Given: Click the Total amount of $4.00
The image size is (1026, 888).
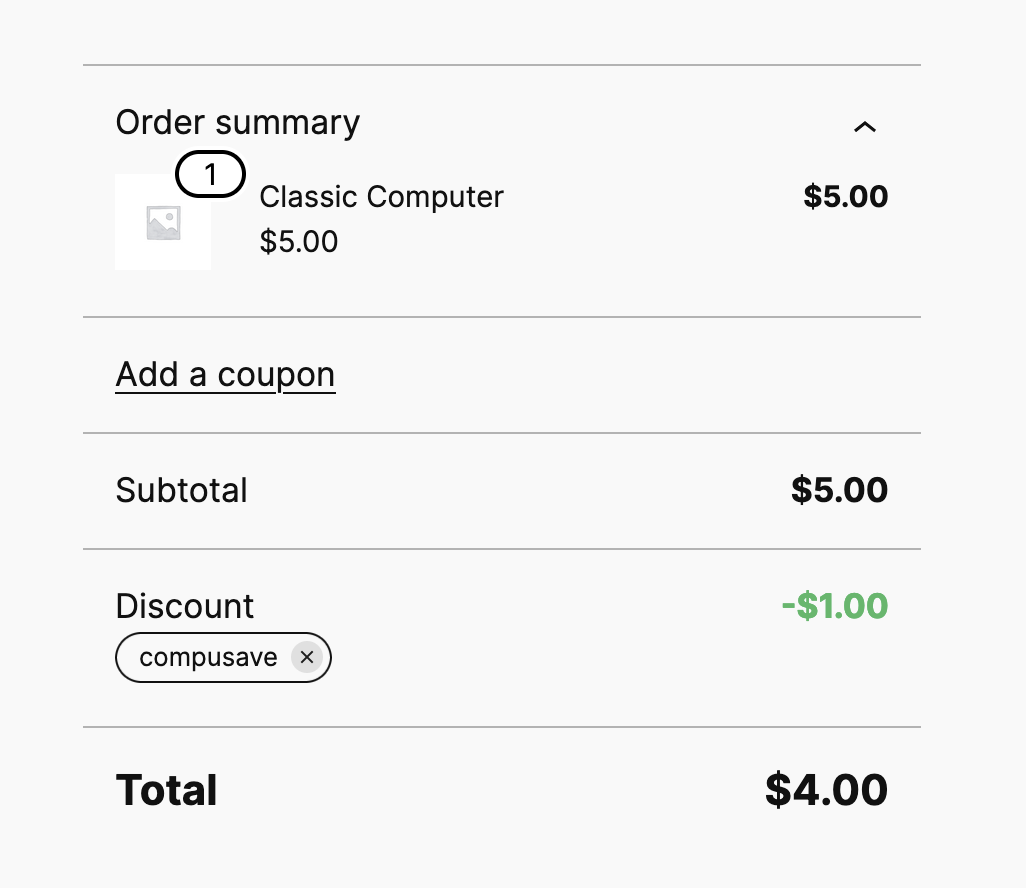Looking at the screenshot, I should pos(827,789).
